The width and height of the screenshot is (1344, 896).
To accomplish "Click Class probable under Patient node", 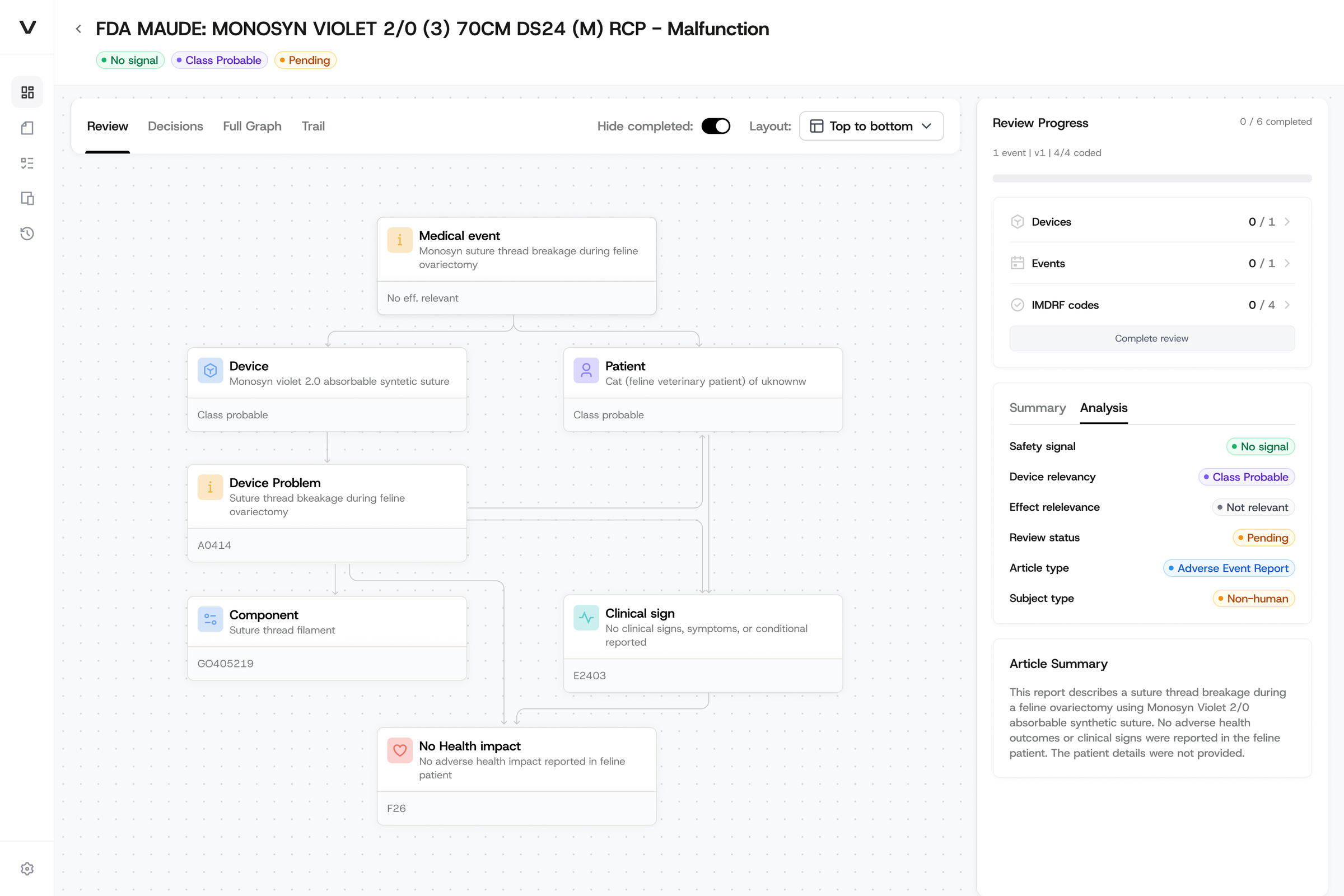I will 609,415.
